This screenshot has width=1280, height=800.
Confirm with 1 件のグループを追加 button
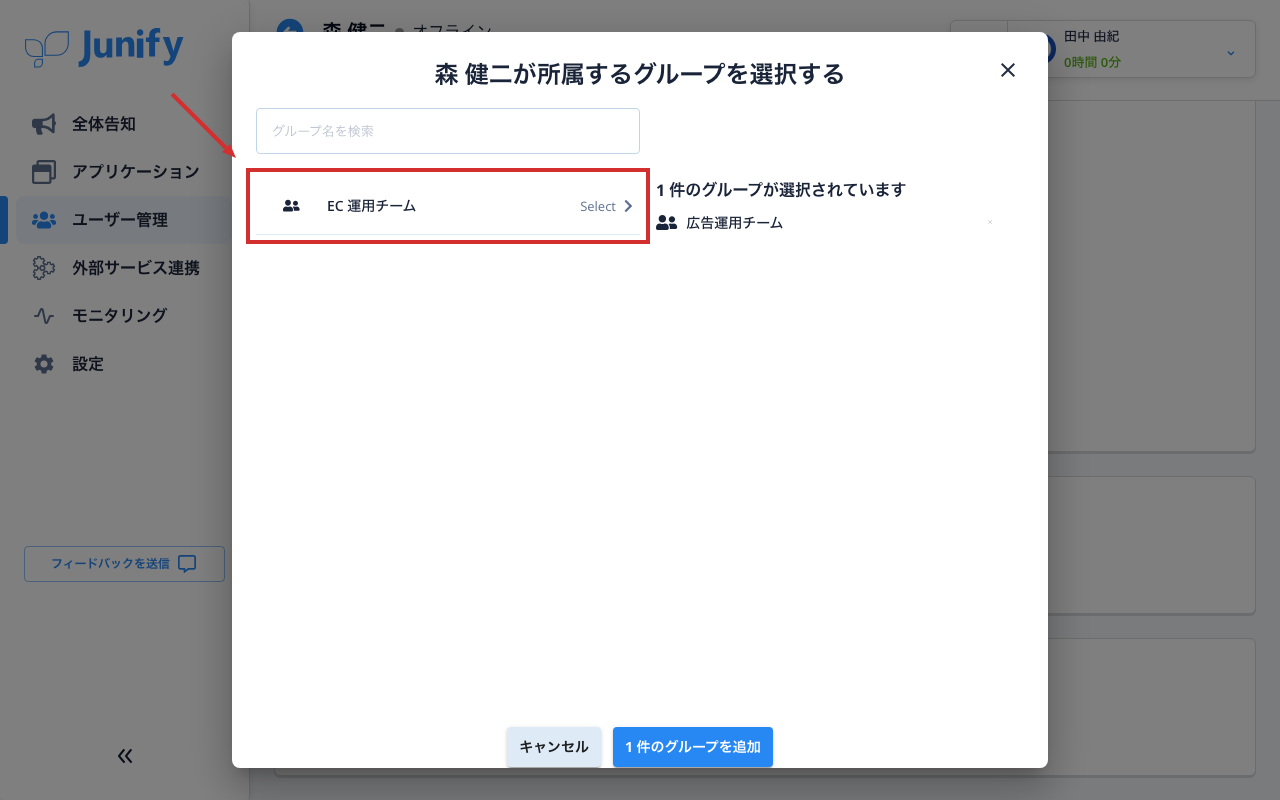click(693, 747)
